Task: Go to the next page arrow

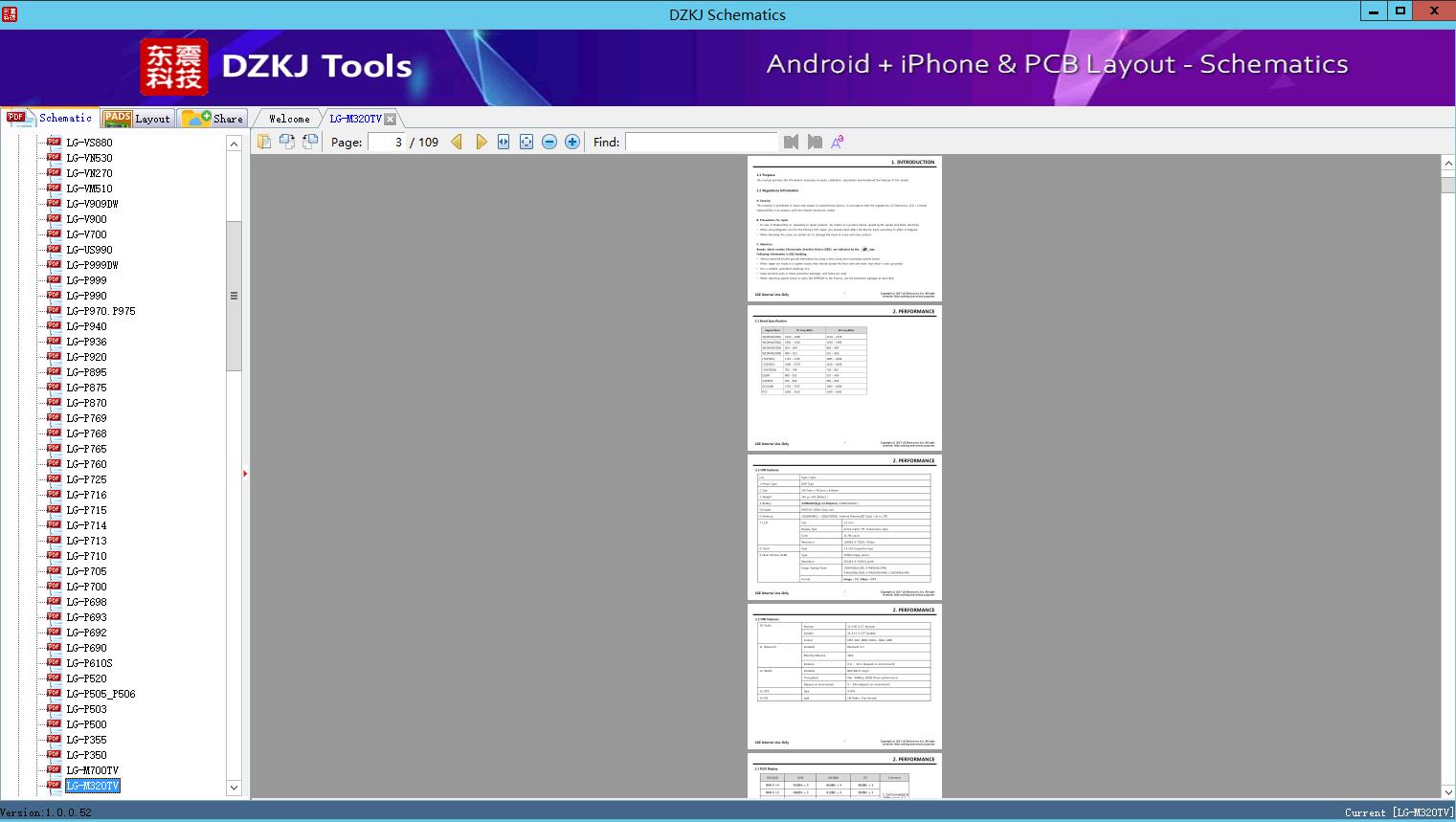Action: click(x=481, y=142)
